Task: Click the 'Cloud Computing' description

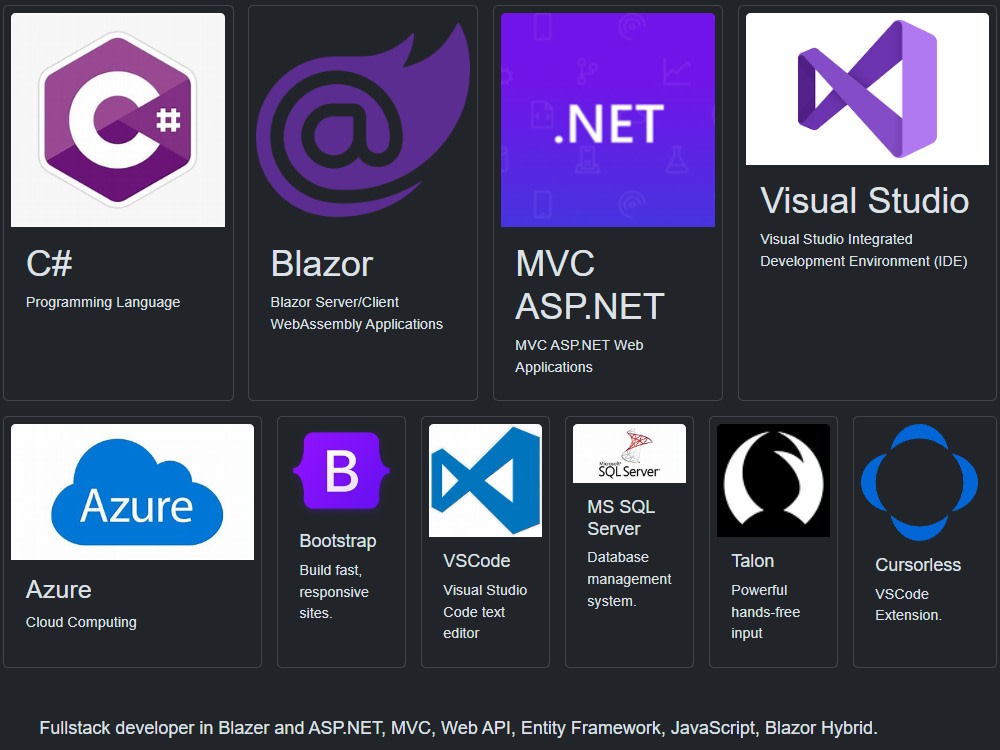Action: tap(81, 622)
